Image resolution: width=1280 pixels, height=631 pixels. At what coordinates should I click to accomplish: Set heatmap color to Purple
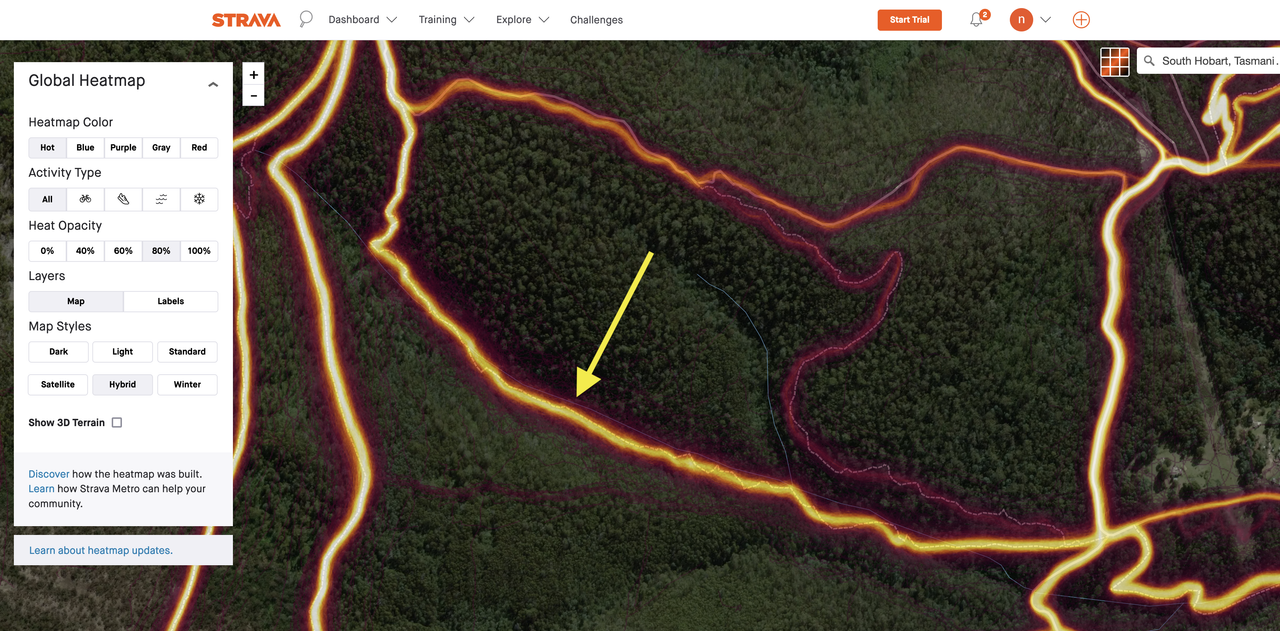tap(123, 147)
